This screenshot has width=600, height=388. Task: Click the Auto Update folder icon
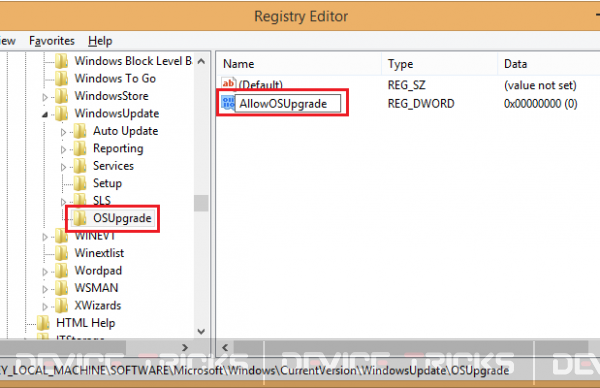(80, 131)
